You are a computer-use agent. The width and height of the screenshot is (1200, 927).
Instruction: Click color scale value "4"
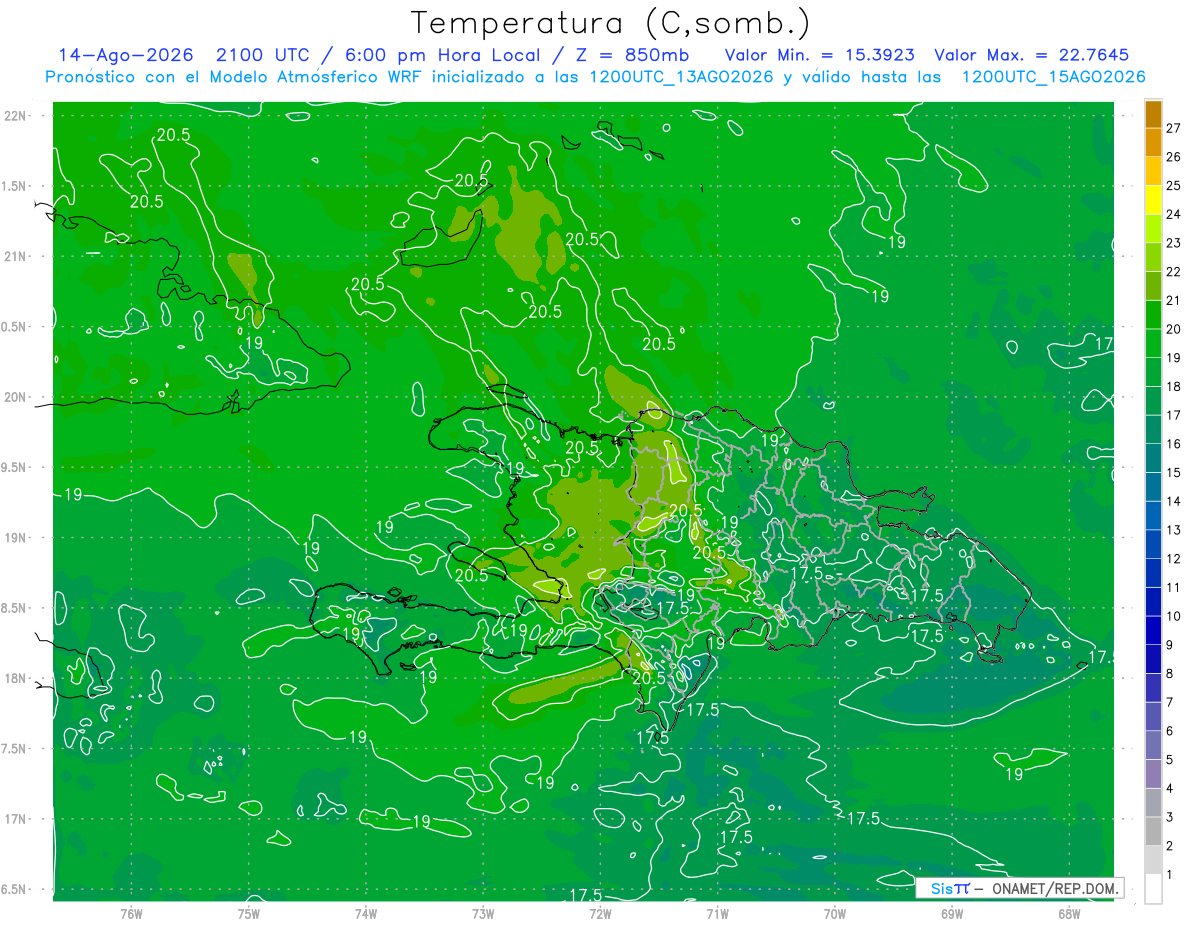click(1171, 788)
